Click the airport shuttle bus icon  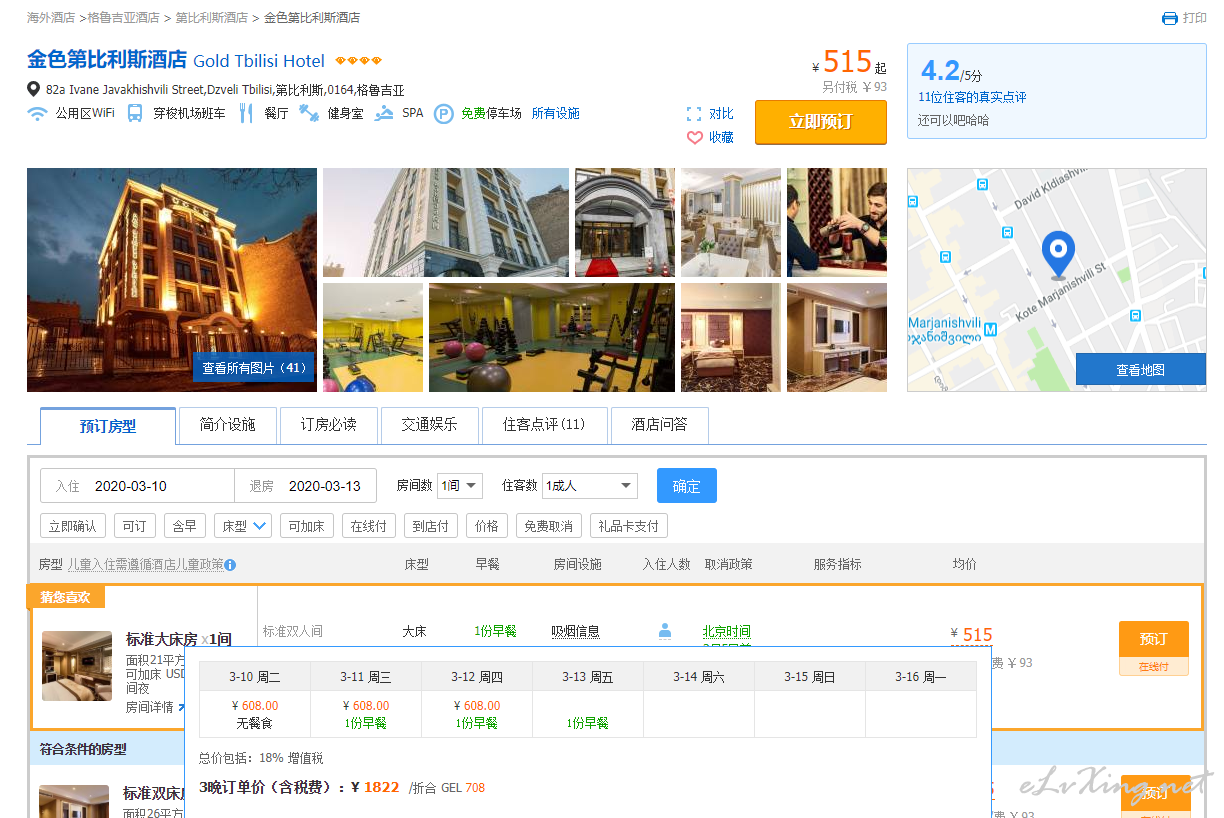[x=135, y=113]
